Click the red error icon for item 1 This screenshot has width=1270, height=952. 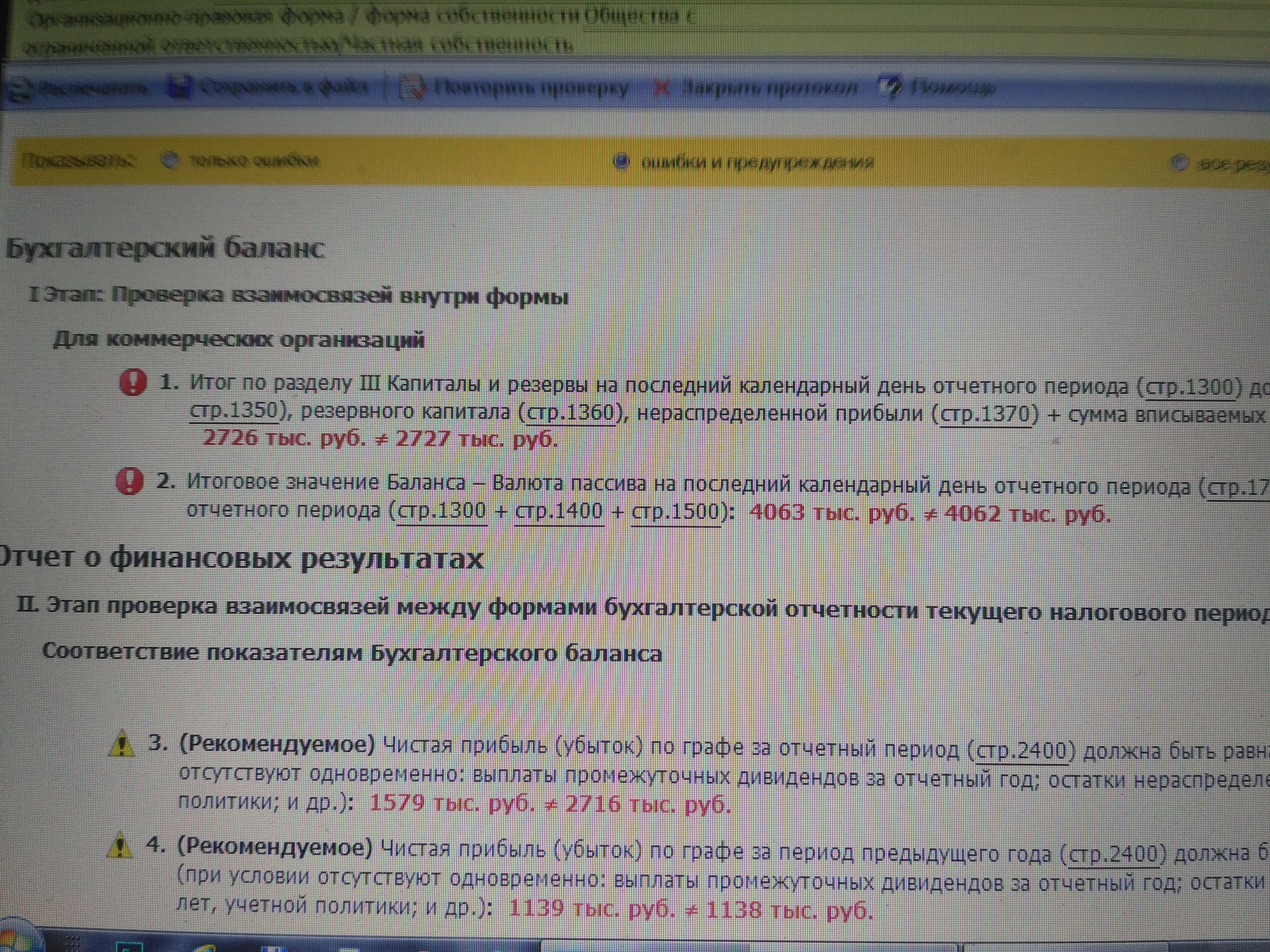coord(133,382)
